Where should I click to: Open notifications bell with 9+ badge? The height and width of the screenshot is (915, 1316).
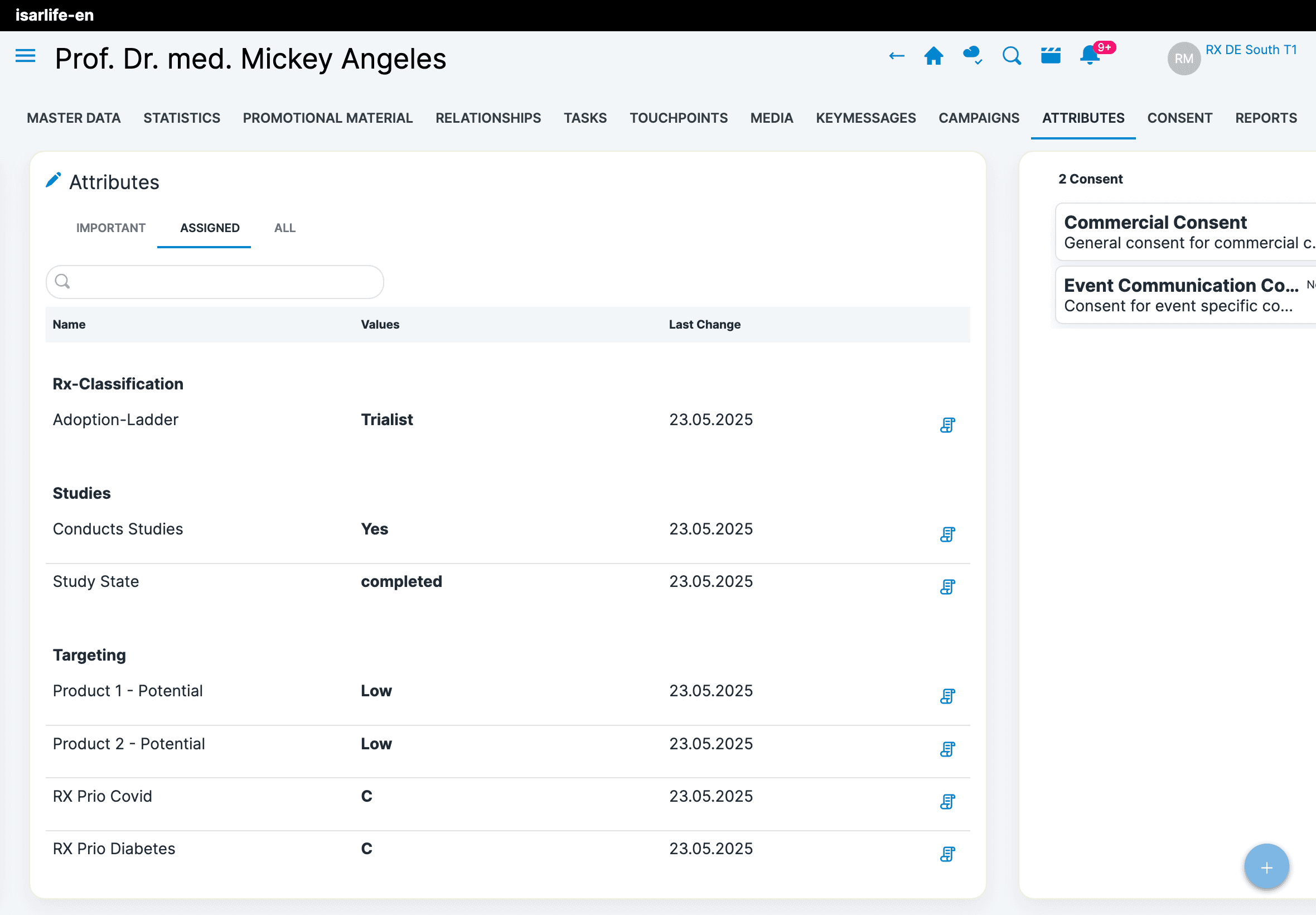(x=1090, y=56)
